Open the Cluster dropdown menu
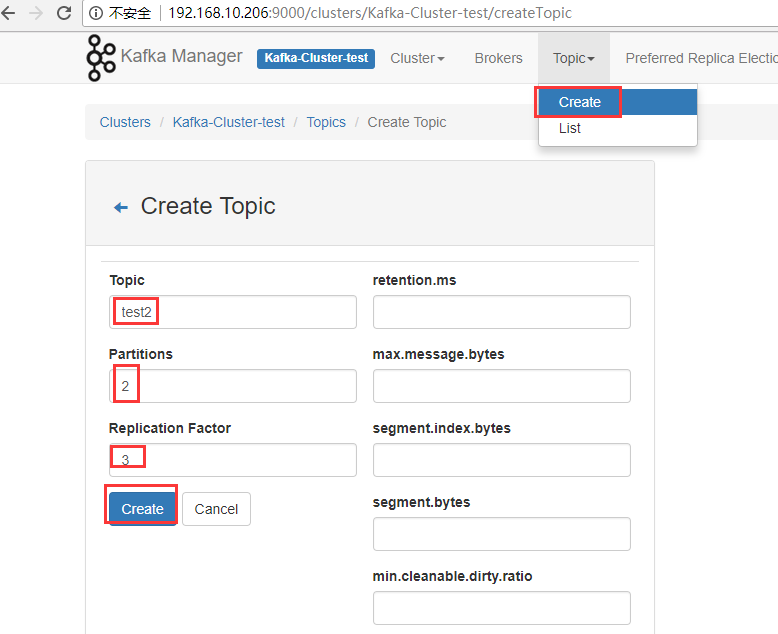The image size is (778, 634). (x=417, y=58)
